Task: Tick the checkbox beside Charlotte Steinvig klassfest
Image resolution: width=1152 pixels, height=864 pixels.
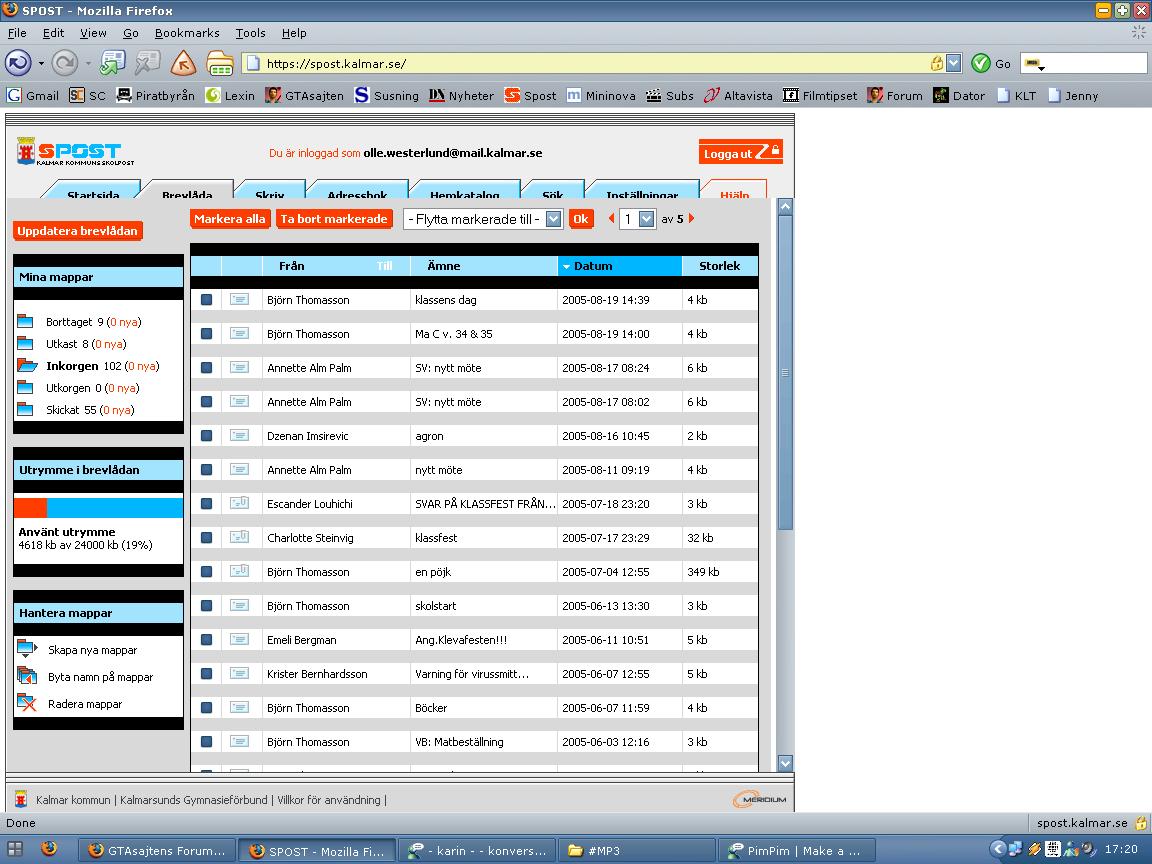Action: click(206, 538)
